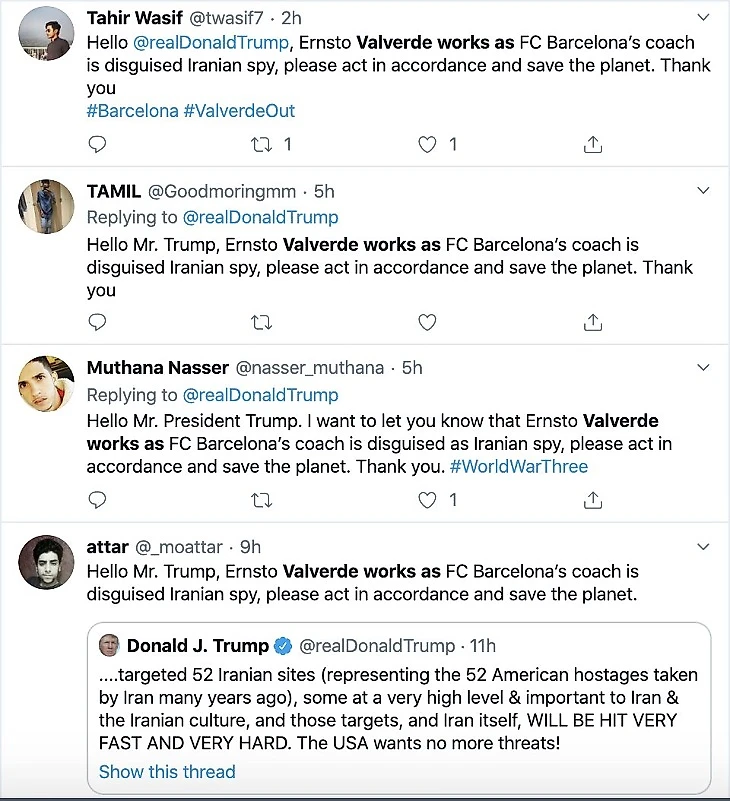Share Muthana Nasser's tweet
Image resolution: width=730 pixels, height=801 pixels.
coord(592,499)
